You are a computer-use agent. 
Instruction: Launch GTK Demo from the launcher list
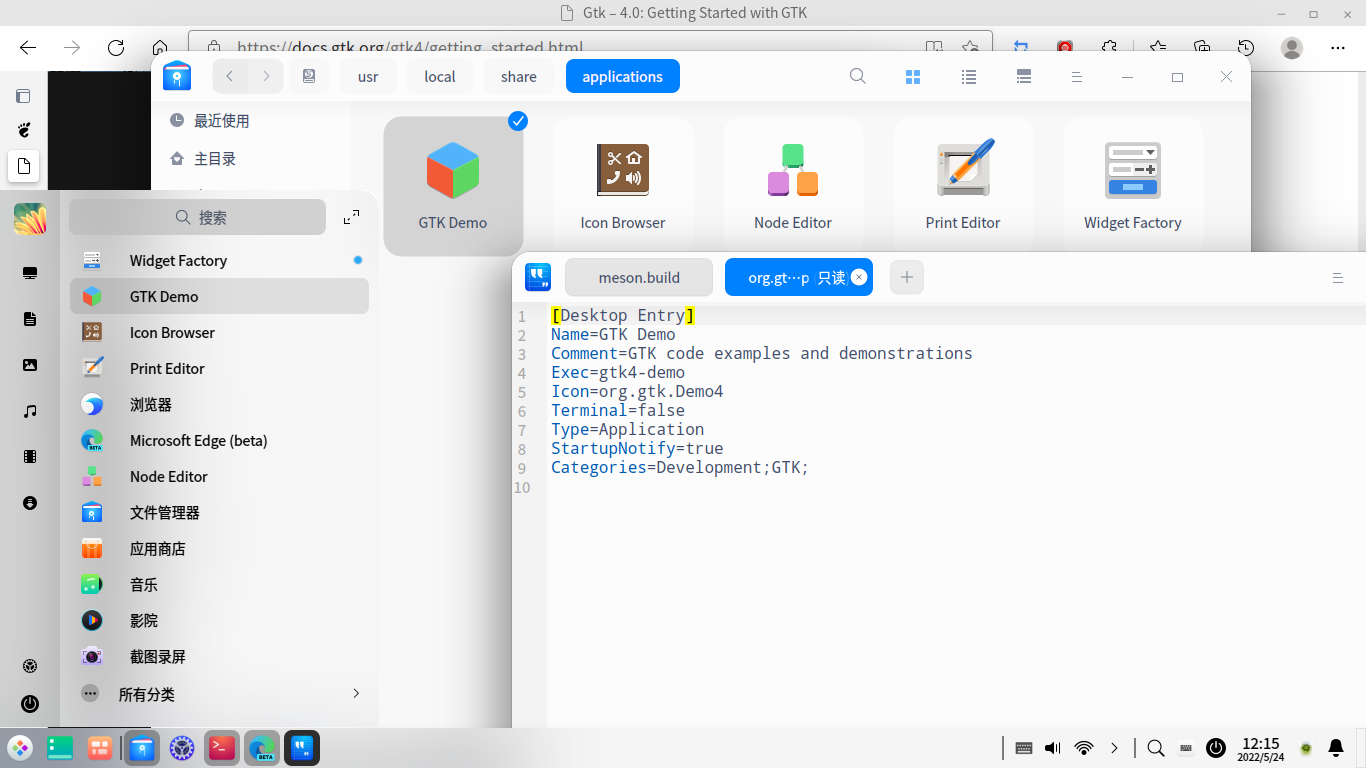(219, 296)
